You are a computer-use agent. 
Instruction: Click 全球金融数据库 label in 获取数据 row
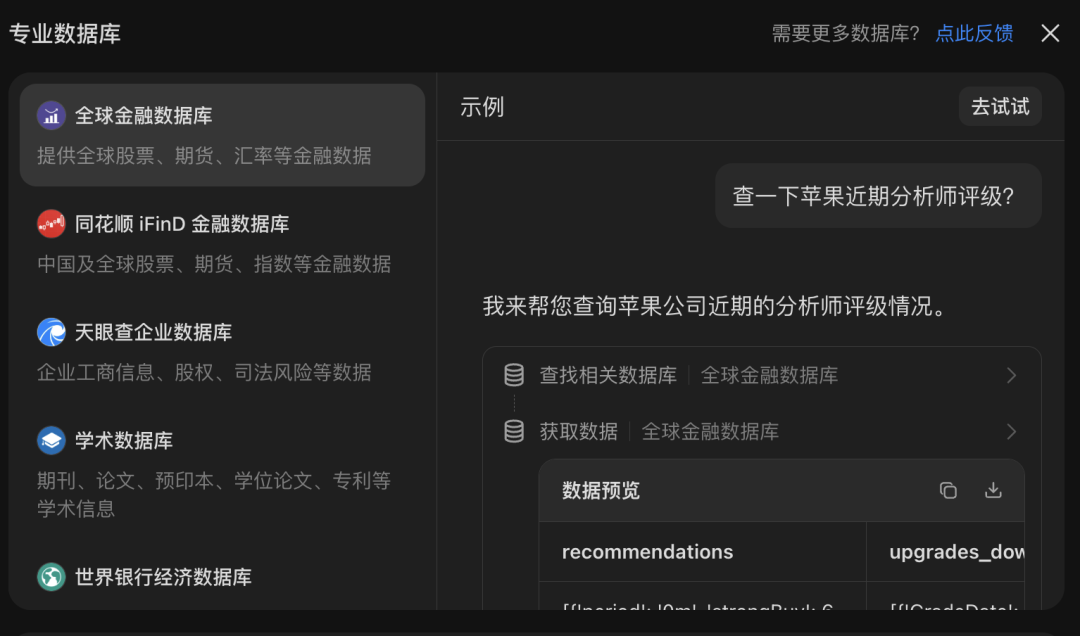[709, 431]
